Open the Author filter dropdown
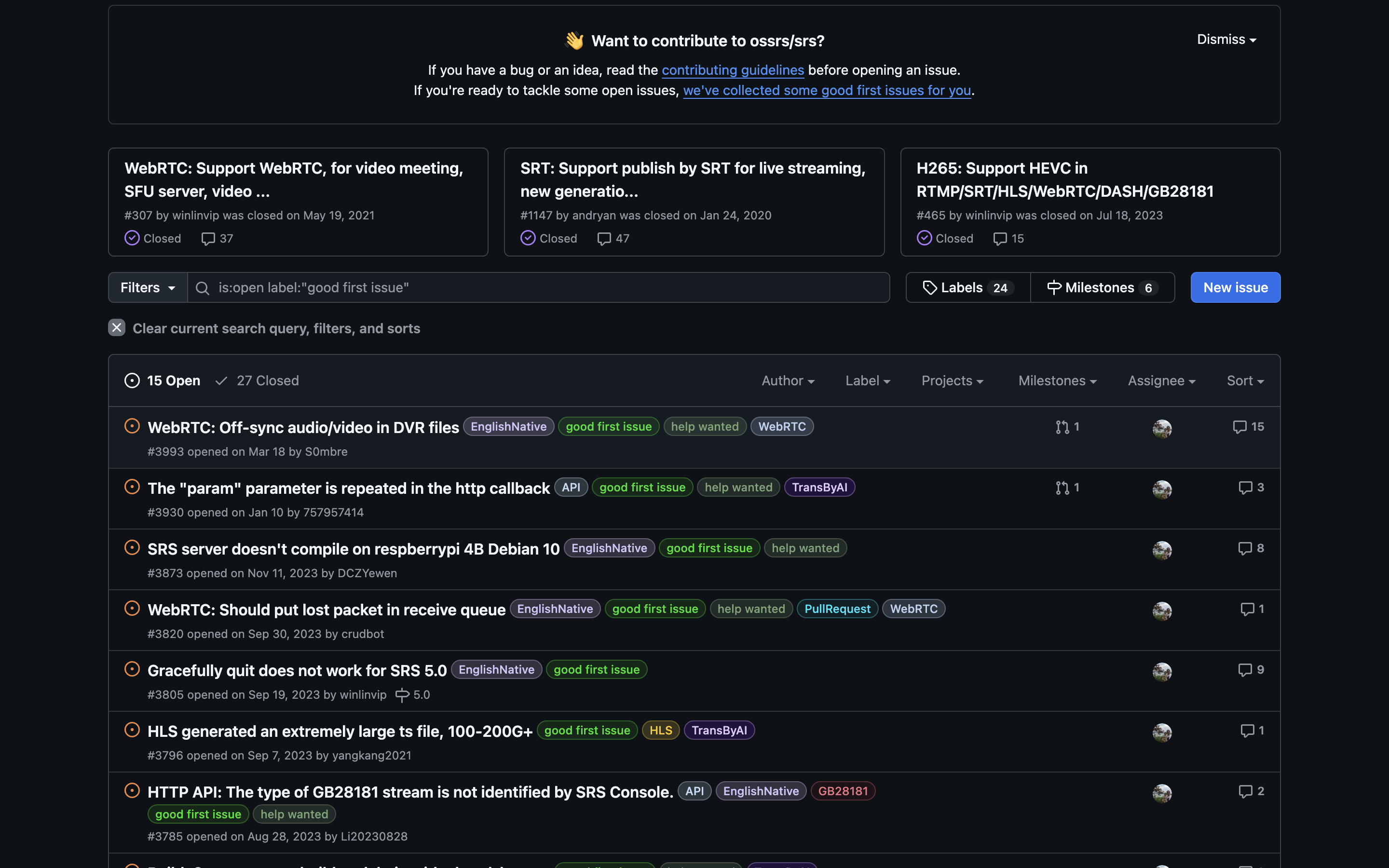 click(x=788, y=380)
